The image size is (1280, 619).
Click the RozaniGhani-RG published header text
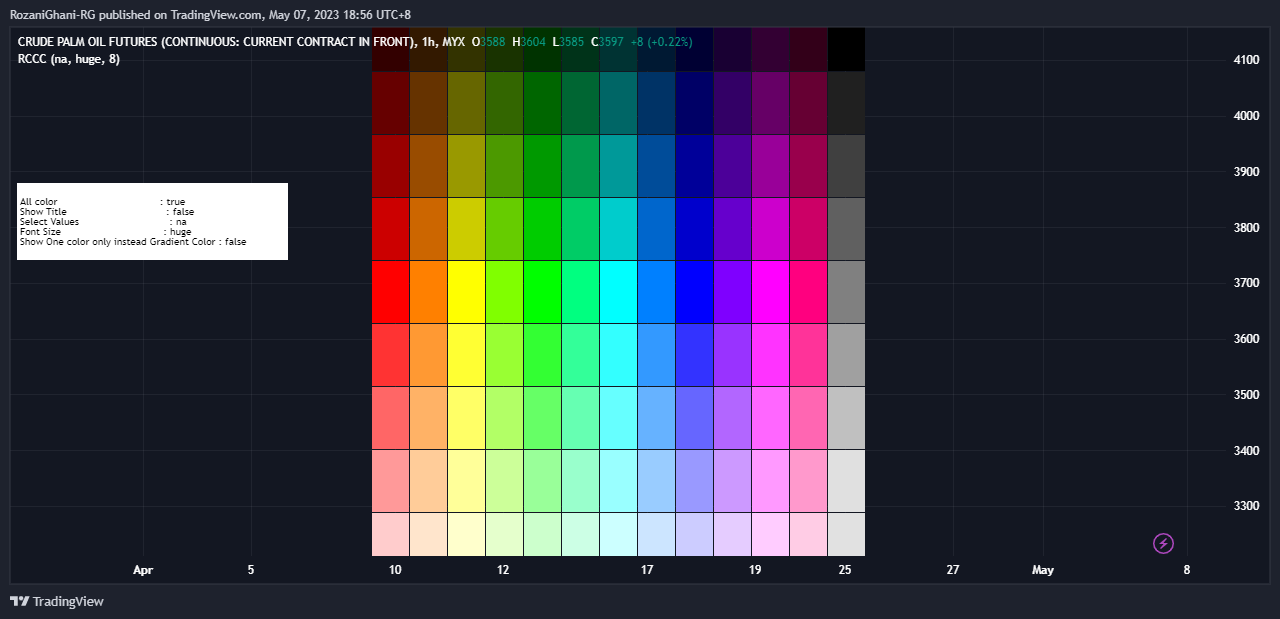pos(210,15)
